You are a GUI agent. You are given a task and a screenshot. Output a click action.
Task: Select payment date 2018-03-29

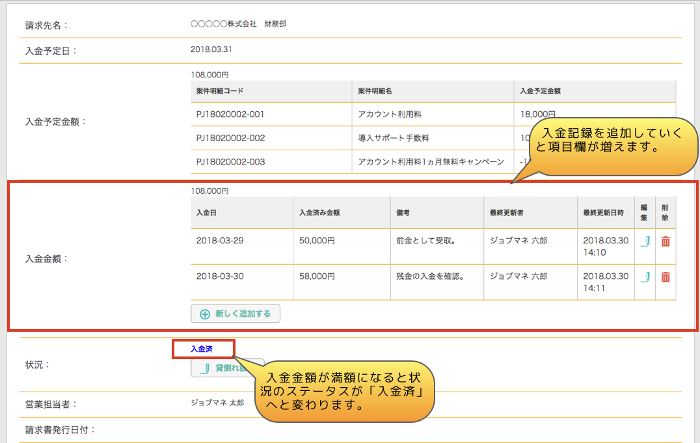[x=220, y=241]
